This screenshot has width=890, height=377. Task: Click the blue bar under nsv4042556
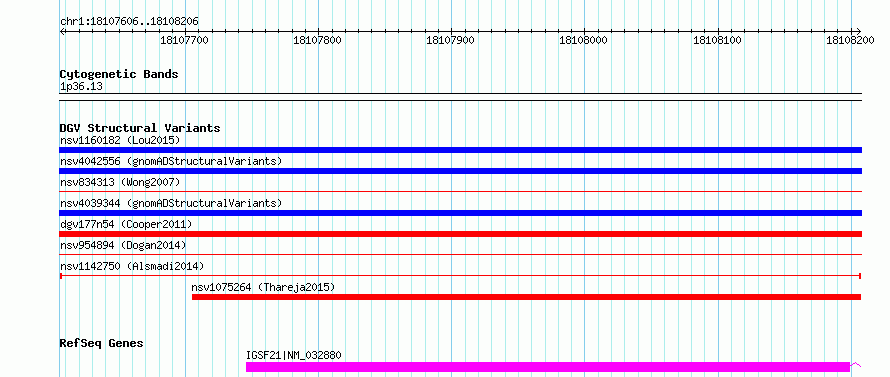coord(460,171)
